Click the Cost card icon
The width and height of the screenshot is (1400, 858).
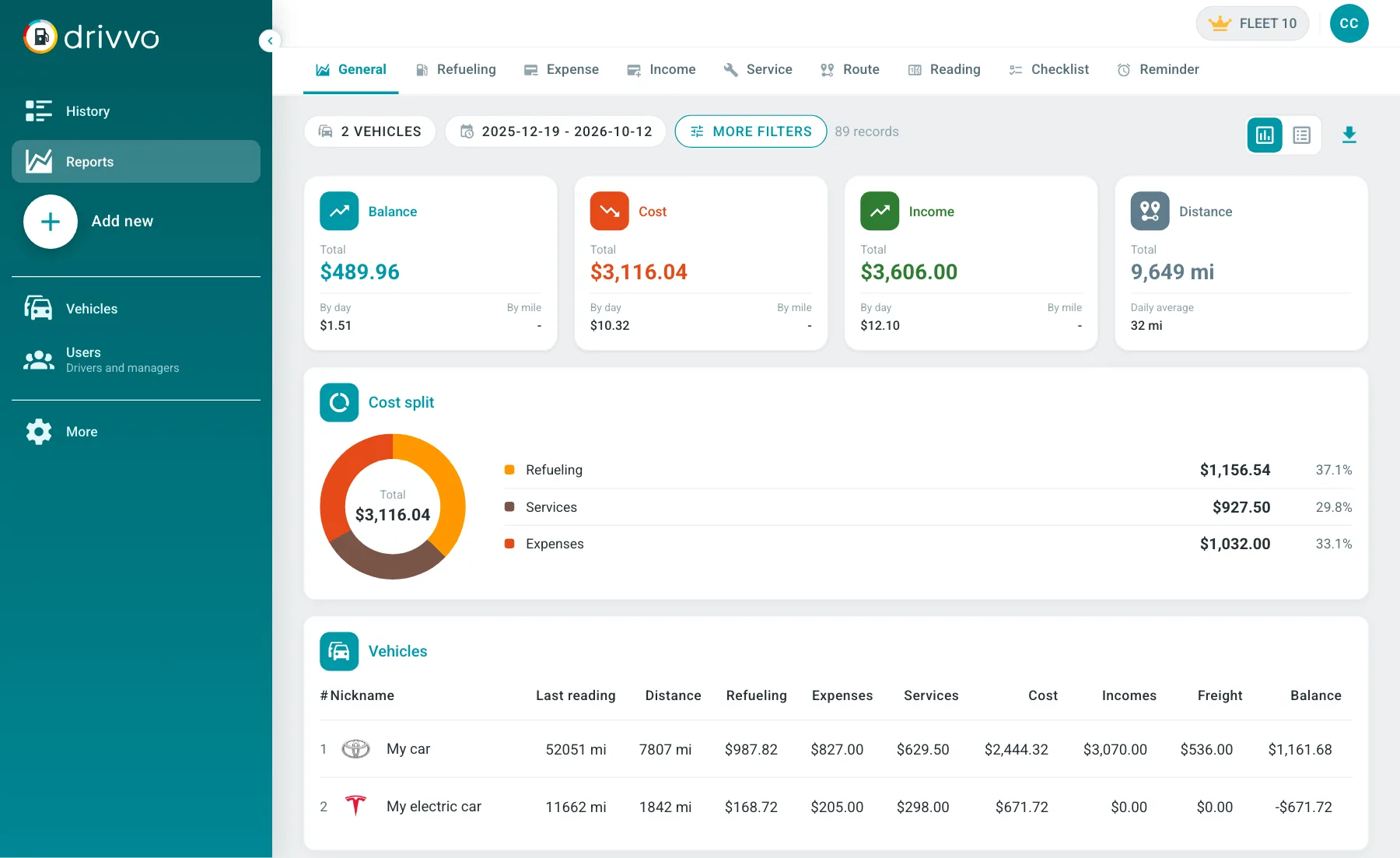coord(609,211)
